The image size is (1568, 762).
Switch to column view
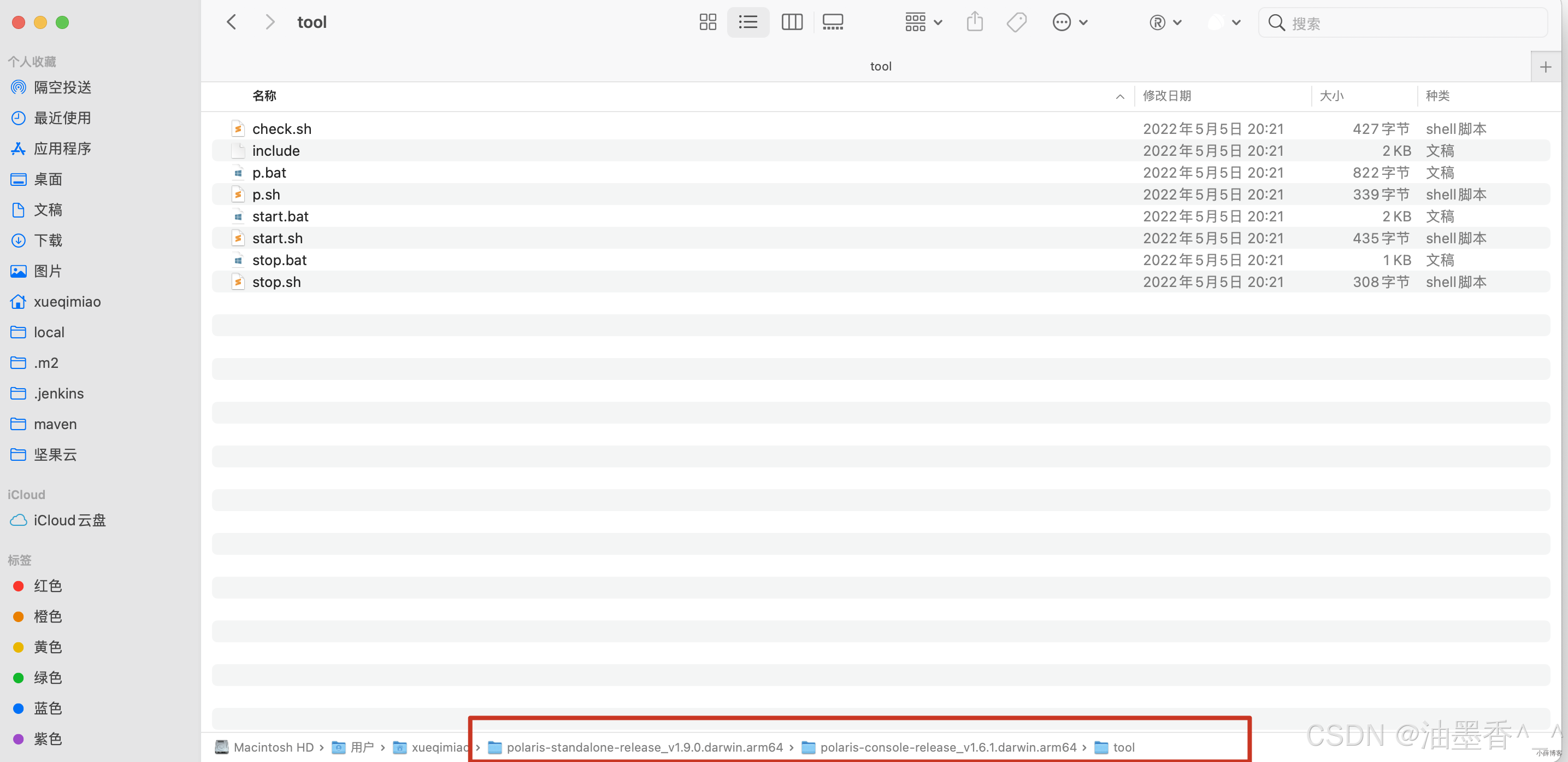point(791,22)
